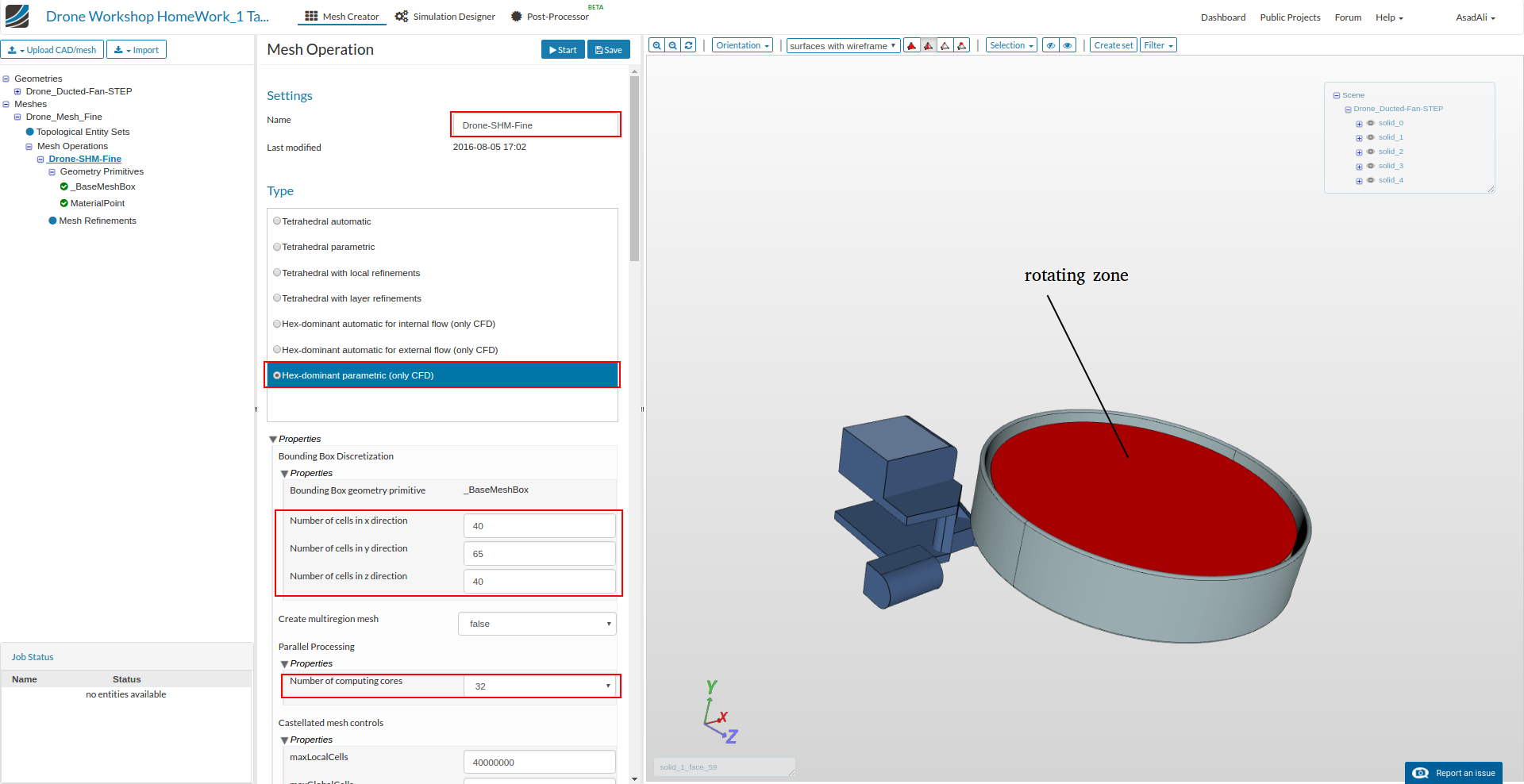Select Hex-dominant automatic for internal flow
The height and width of the screenshot is (784, 1524).
(x=277, y=324)
